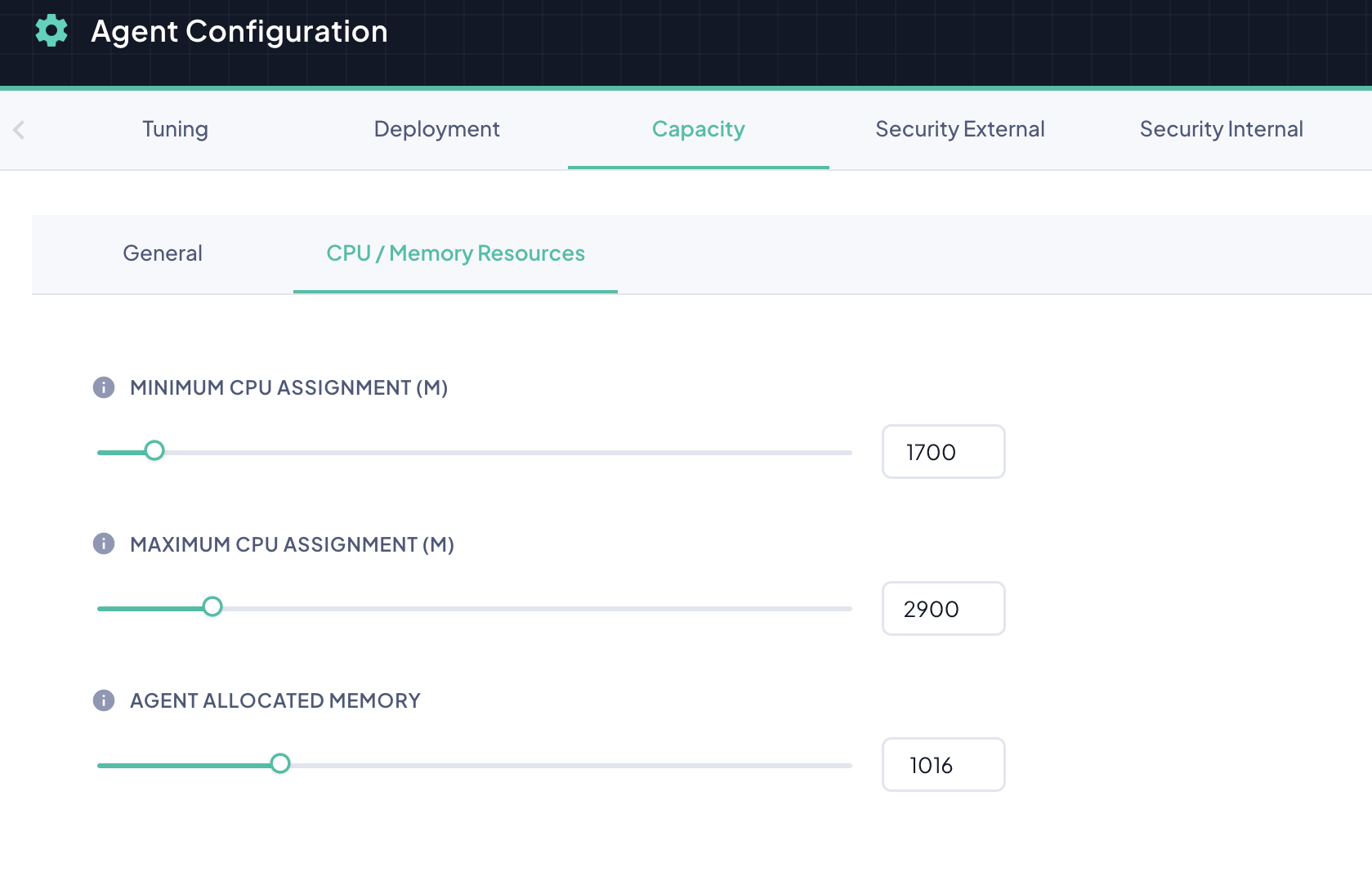Click the Agent Configuration title
This screenshot has width=1372, height=890.
(x=239, y=31)
